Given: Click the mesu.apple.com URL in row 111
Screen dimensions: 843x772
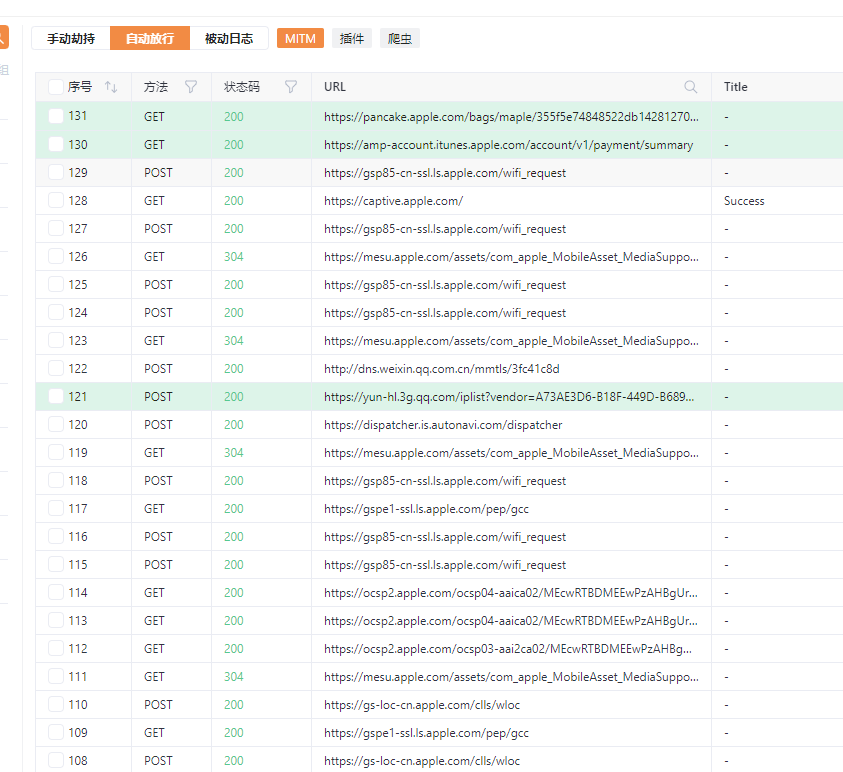Looking at the screenshot, I should 511,677.
